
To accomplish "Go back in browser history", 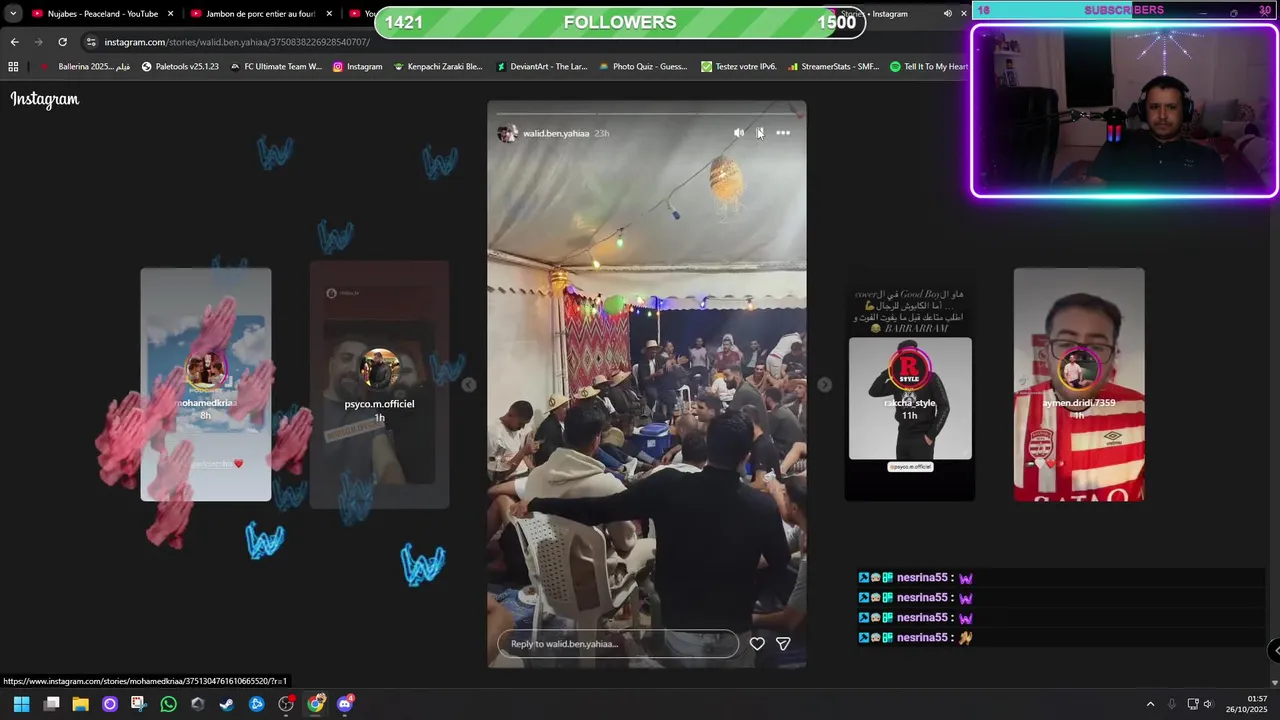I will click(x=14, y=42).
